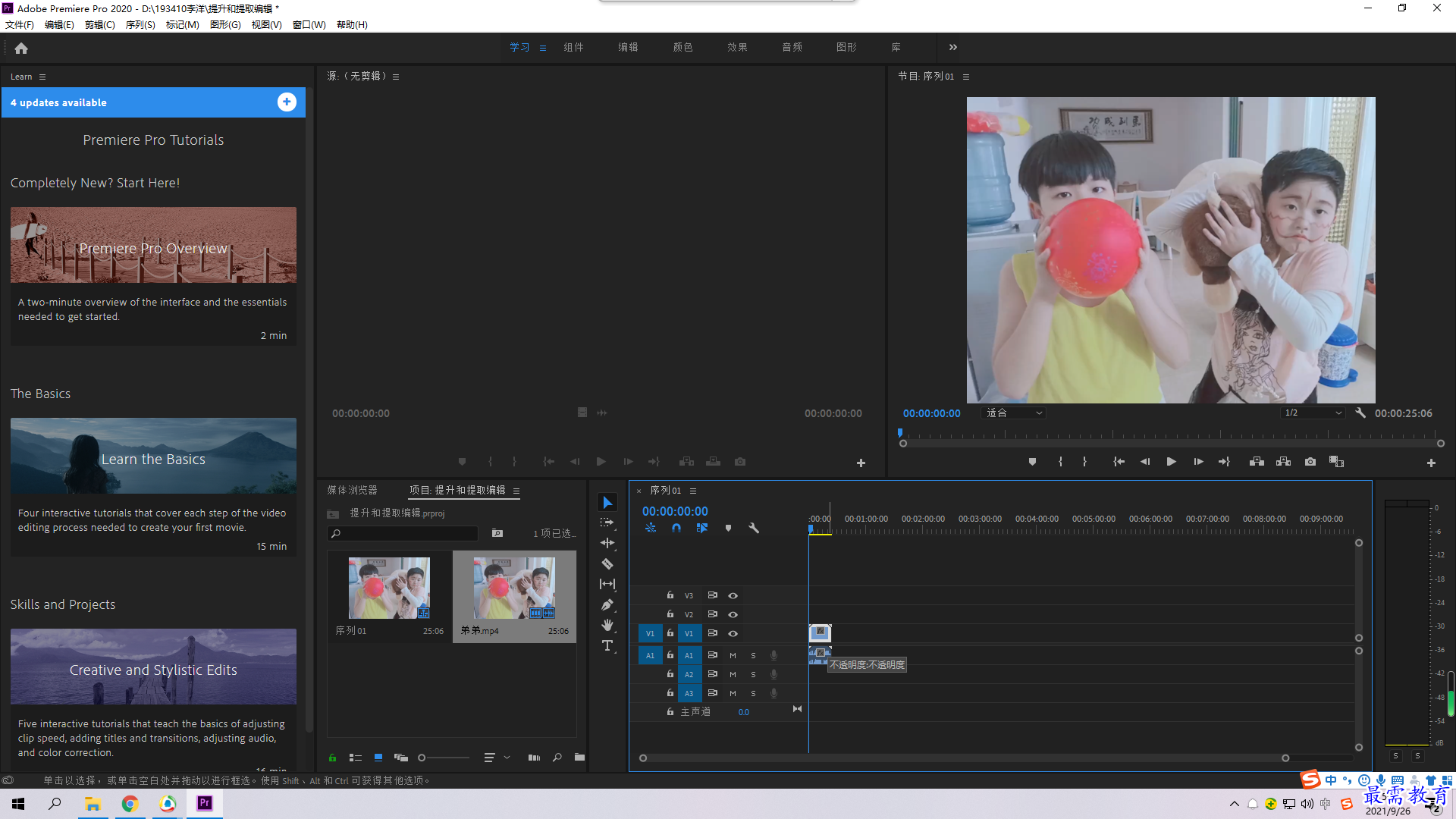Viewport: 1456px width, 819px height.
Task: Mute audio track A1
Action: click(733, 655)
